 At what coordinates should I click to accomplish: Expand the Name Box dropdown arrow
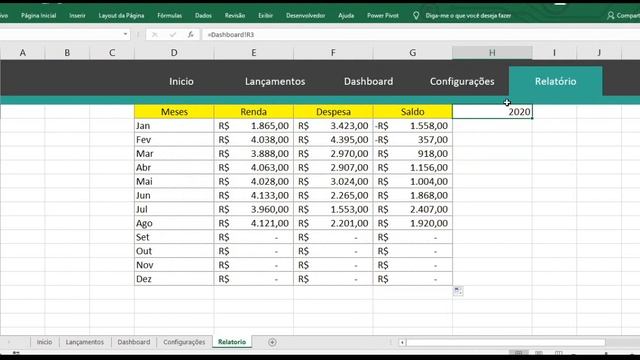(x=125, y=34)
